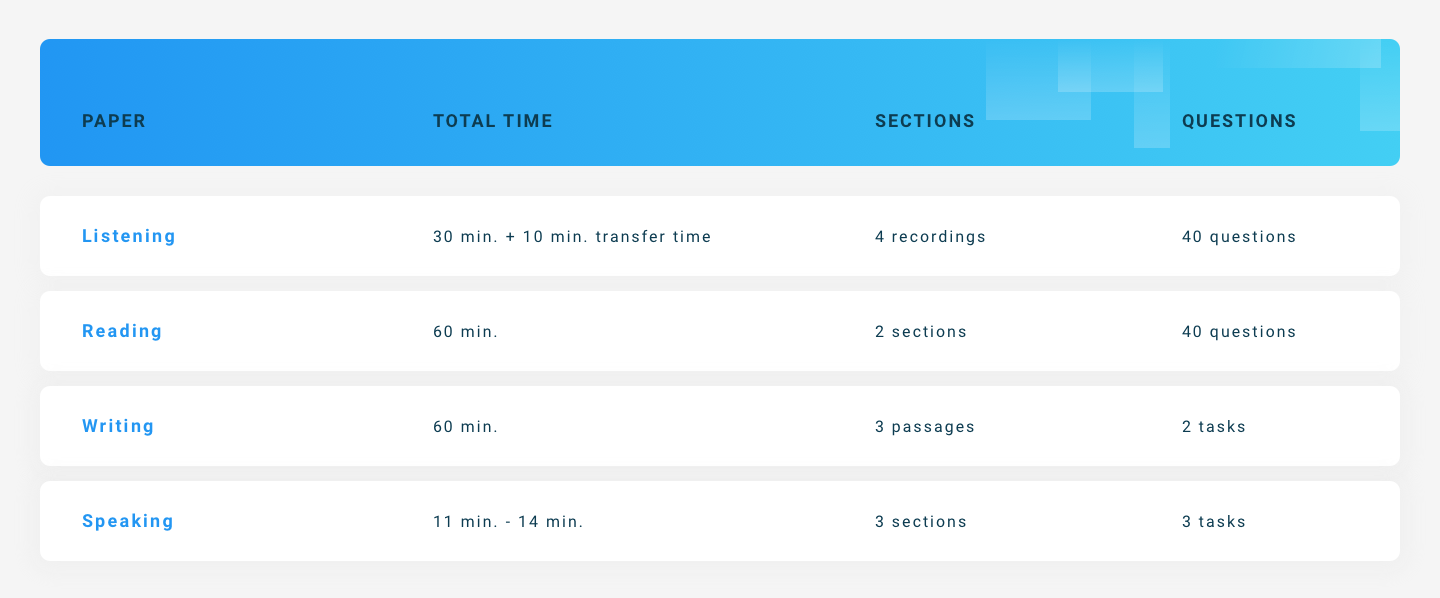Click the 2 tasks cell

(1214, 427)
